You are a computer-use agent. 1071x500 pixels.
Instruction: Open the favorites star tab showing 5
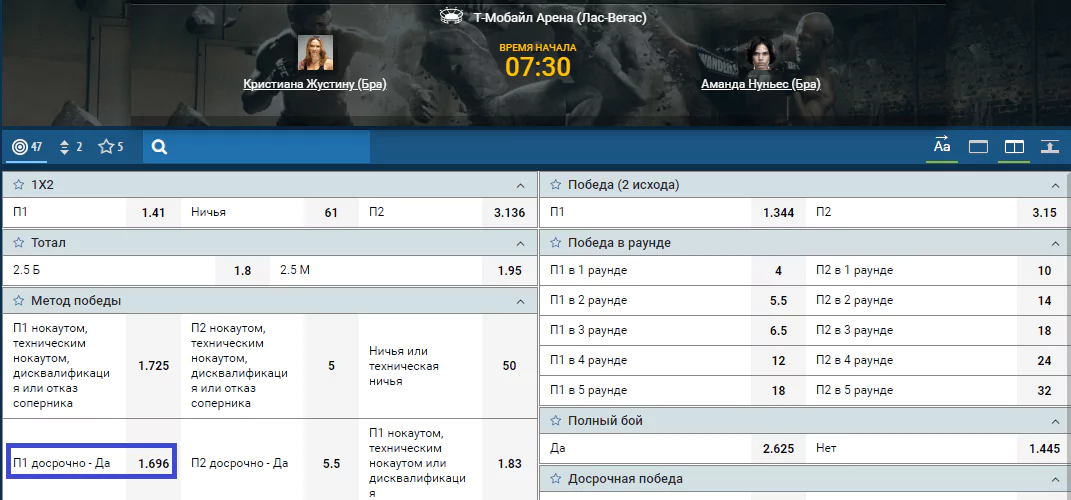(x=111, y=147)
